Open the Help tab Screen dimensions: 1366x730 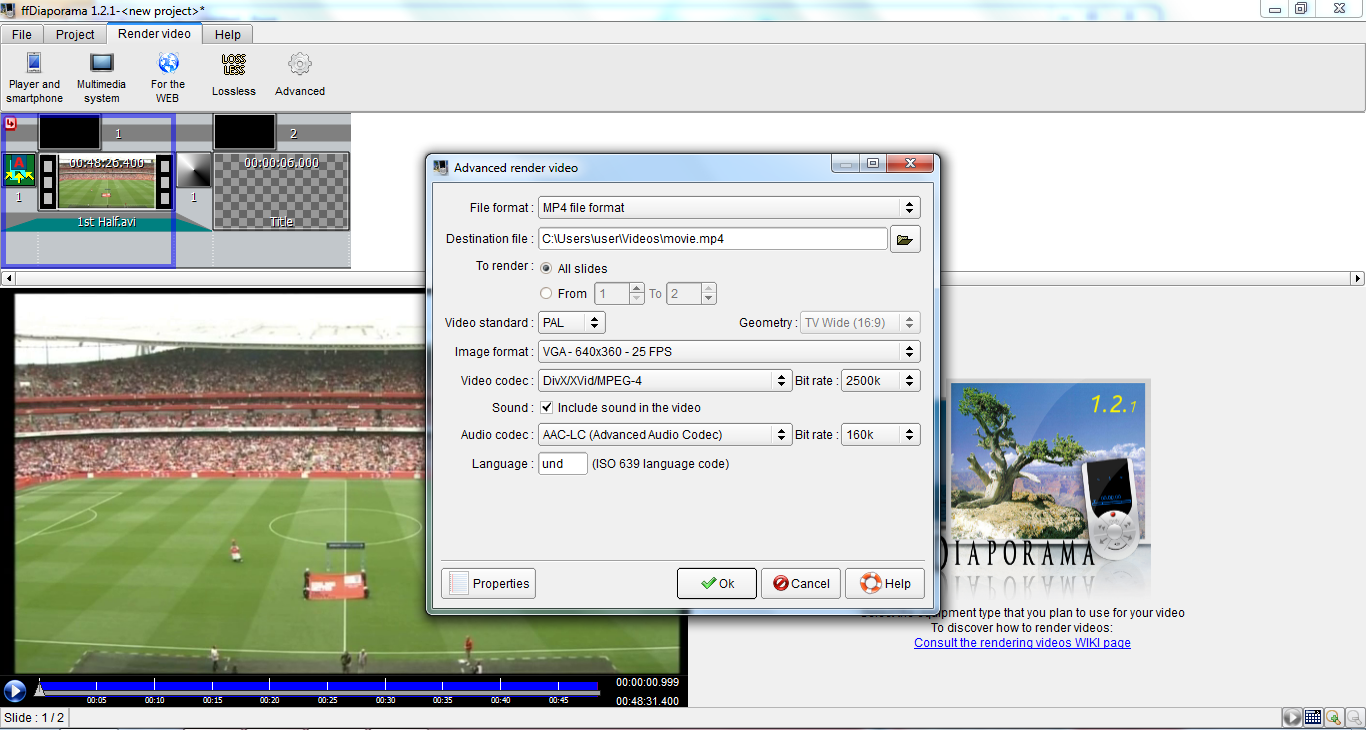228,35
